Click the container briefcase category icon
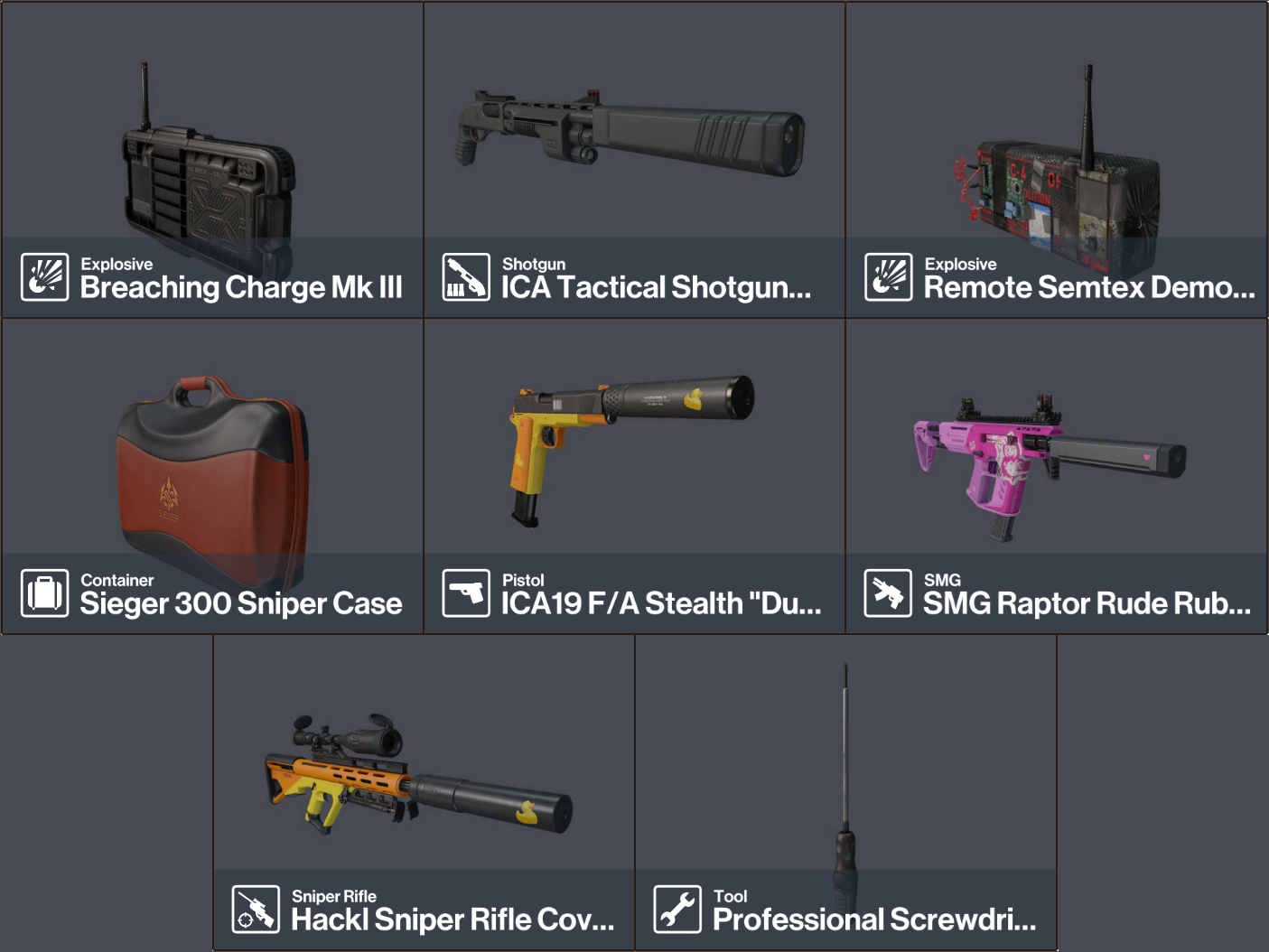This screenshot has width=1269, height=952. point(44,593)
